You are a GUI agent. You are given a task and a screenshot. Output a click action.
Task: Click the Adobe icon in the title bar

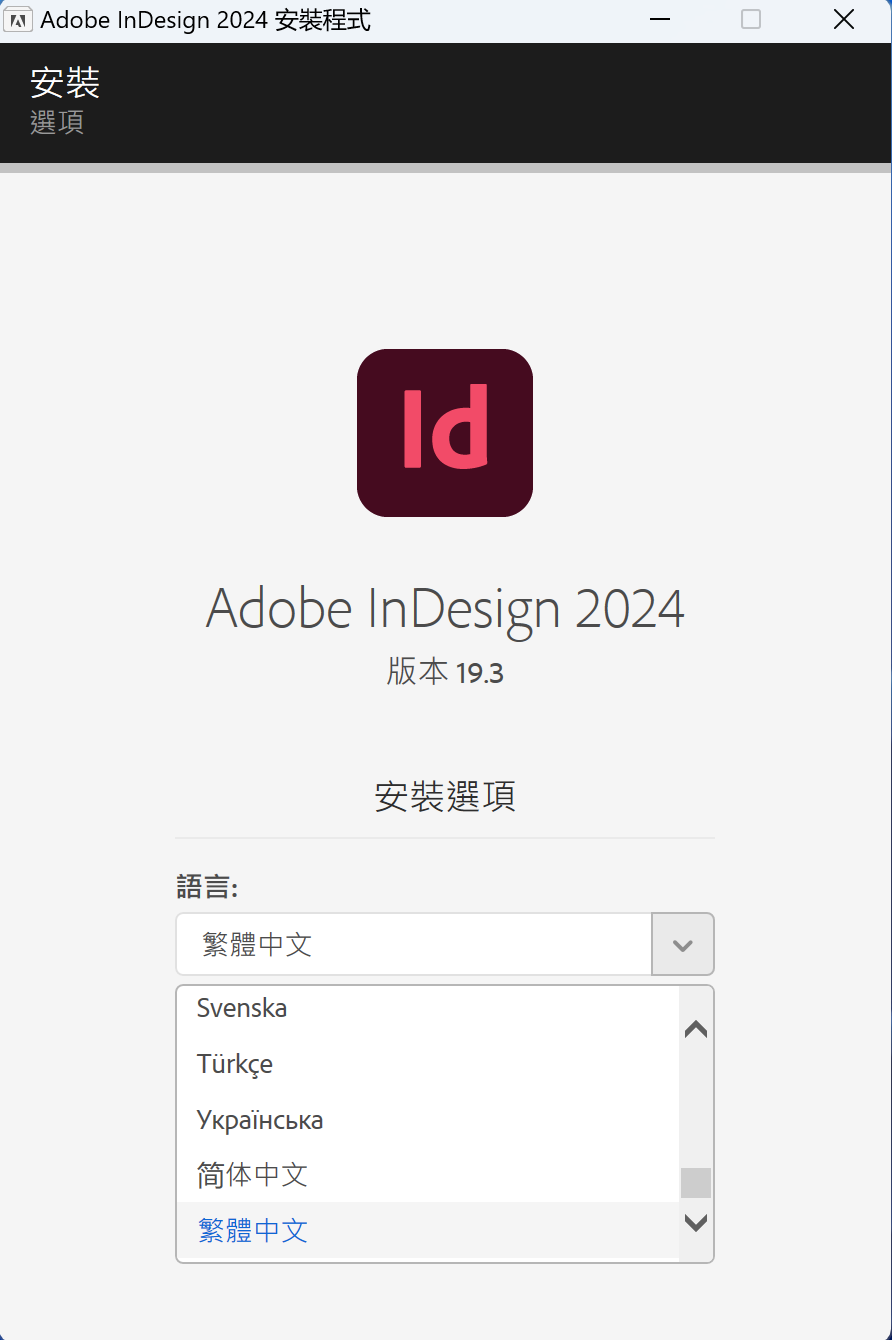point(18,20)
